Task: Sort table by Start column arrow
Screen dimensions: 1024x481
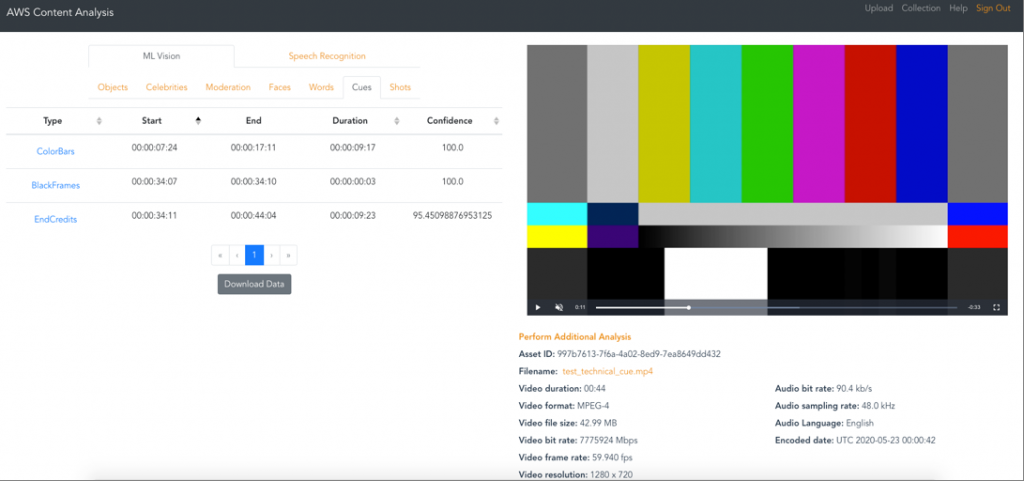Action: click(x=199, y=121)
